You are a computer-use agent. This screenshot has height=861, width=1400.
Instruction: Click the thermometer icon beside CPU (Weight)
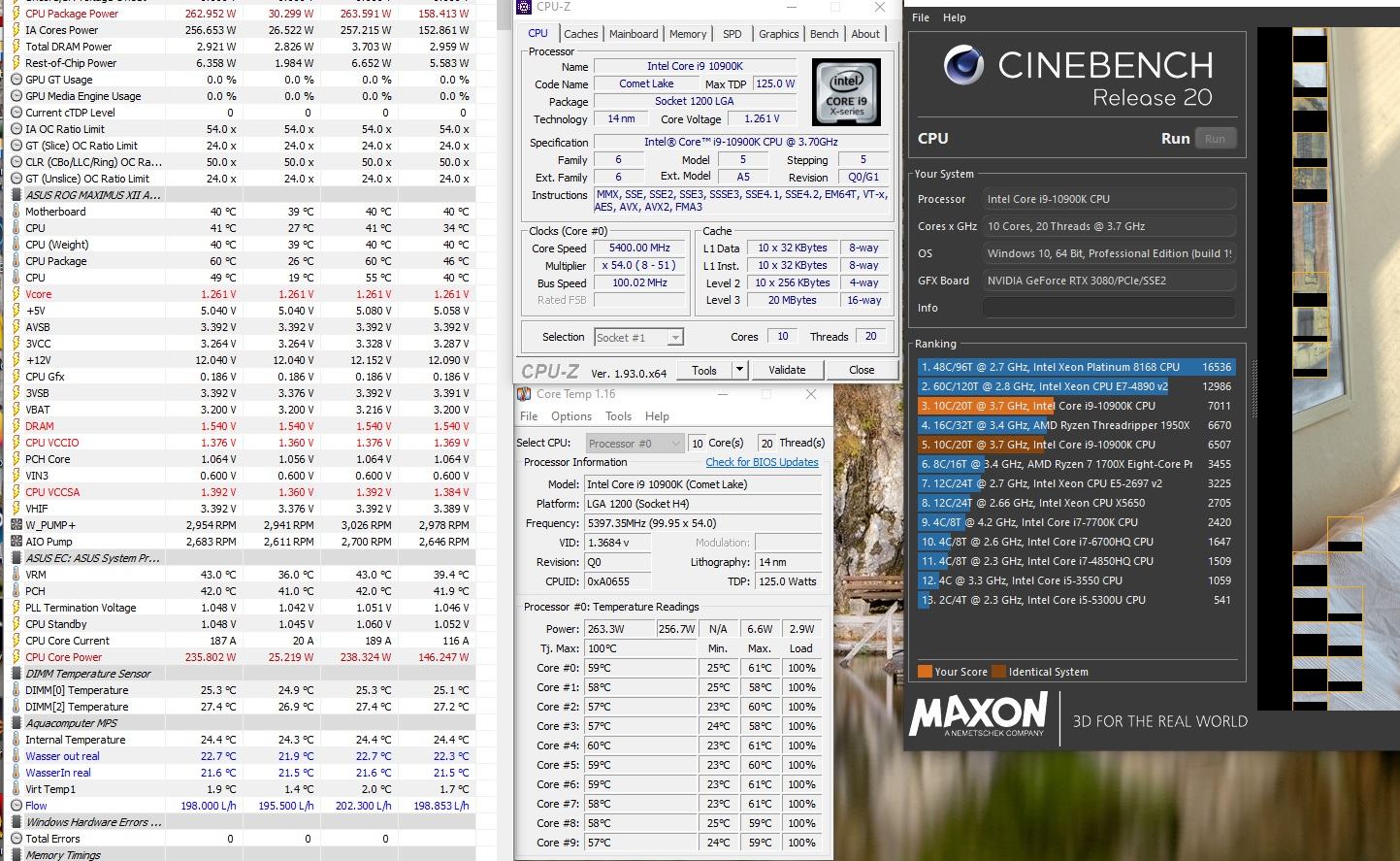(16, 245)
